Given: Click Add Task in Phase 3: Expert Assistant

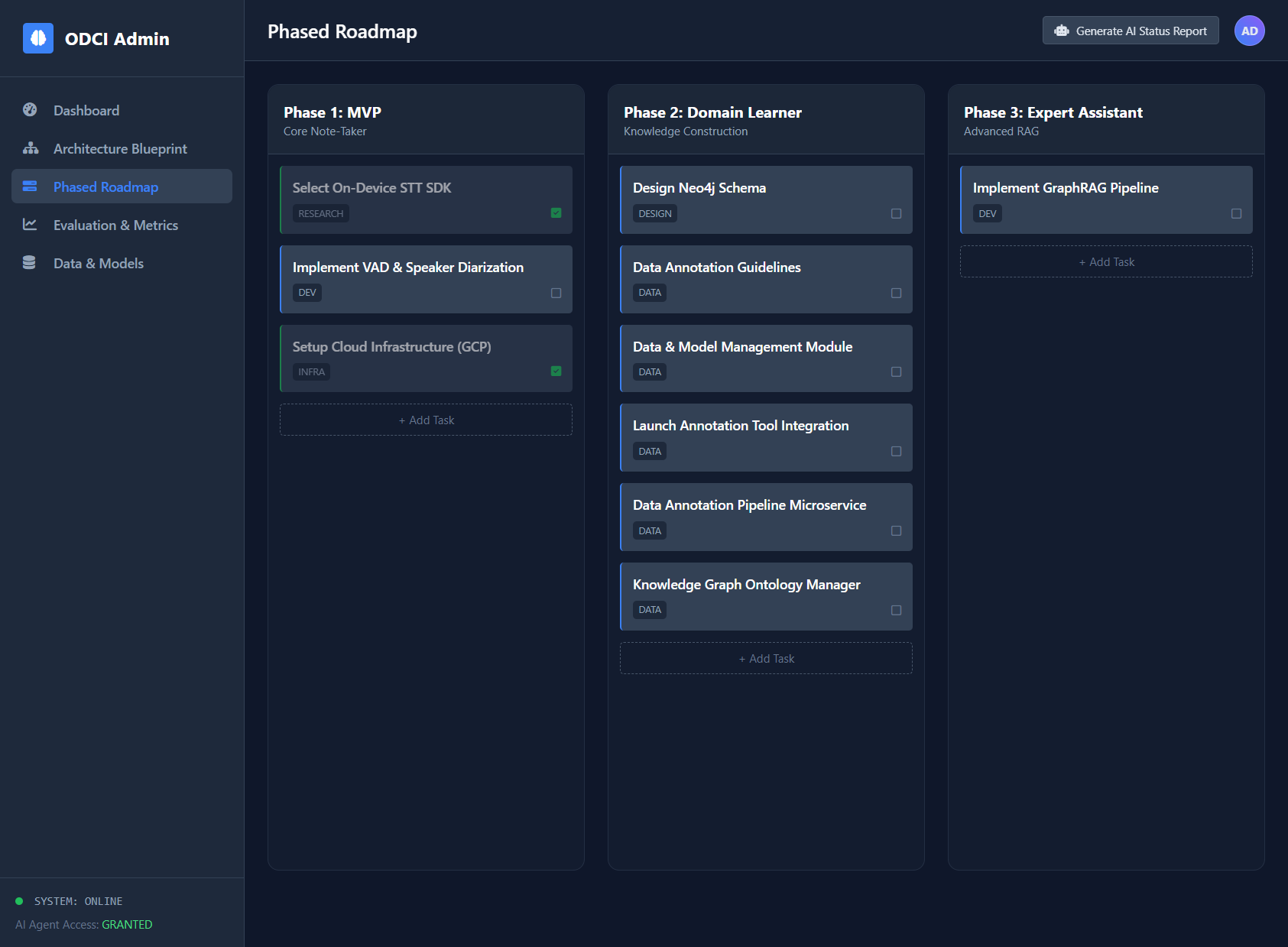Looking at the screenshot, I should coord(1105,261).
